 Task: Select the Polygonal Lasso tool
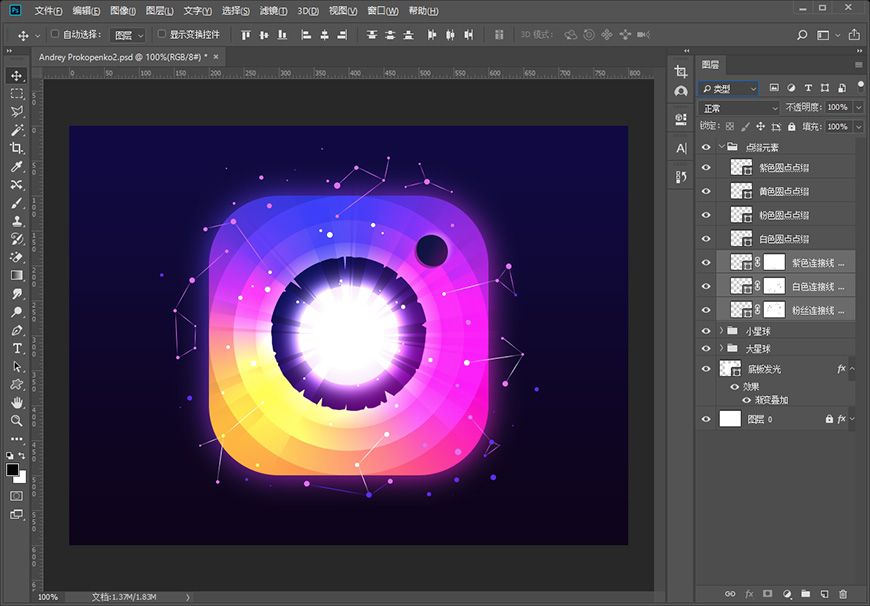coord(17,112)
